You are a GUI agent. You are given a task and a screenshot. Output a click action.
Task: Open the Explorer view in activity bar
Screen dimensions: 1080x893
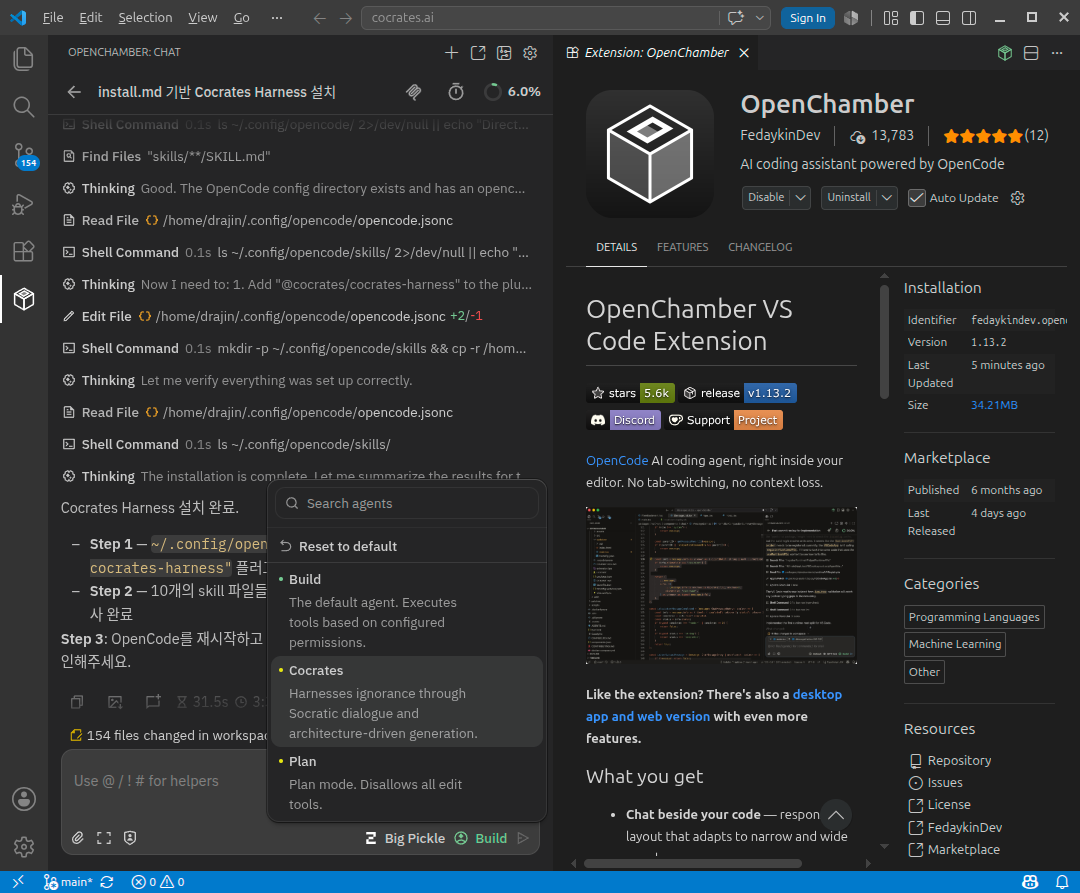click(x=23, y=59)
